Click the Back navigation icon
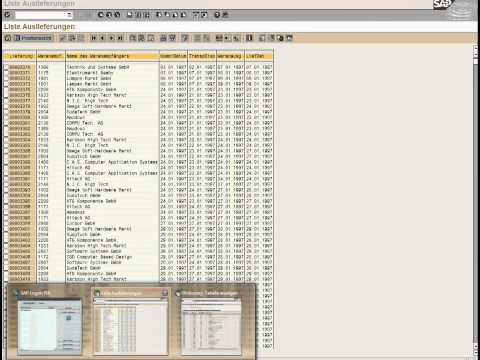This screenshot has width=480, height=360. tap(101, 15)
